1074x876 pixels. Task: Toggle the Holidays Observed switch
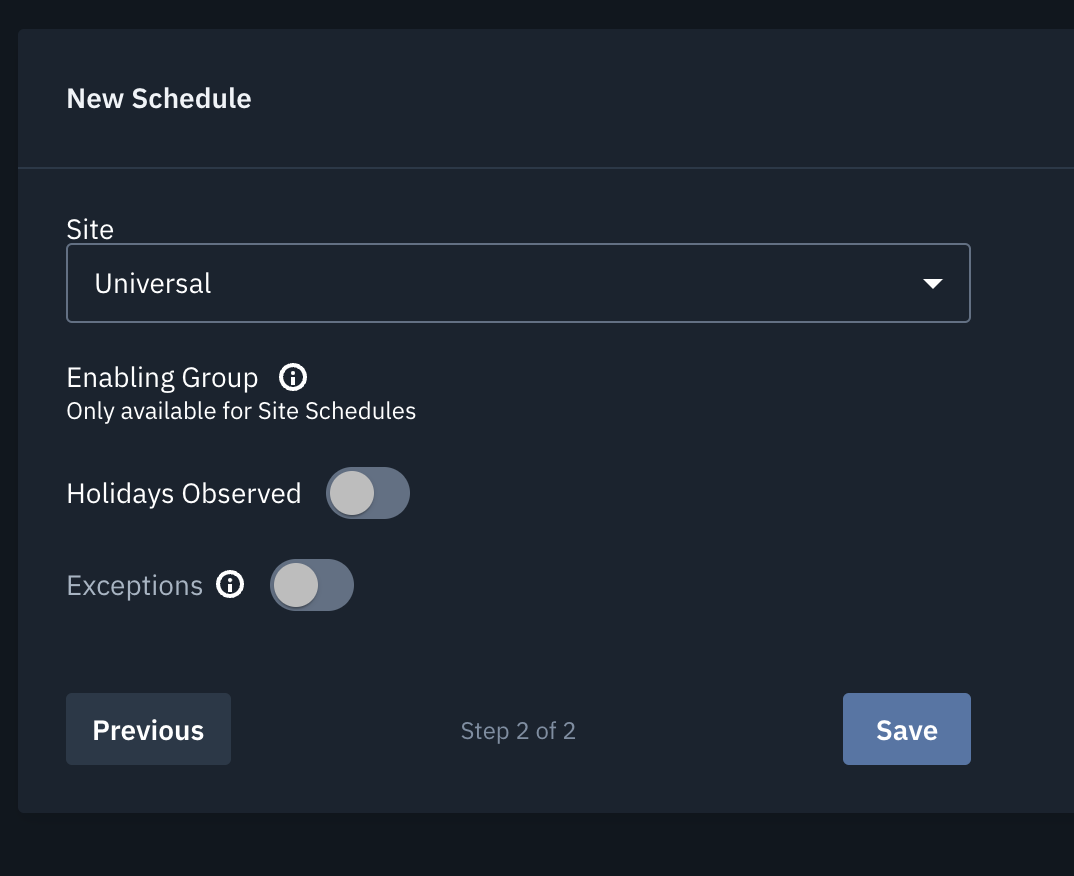click(x=368, y=493)
